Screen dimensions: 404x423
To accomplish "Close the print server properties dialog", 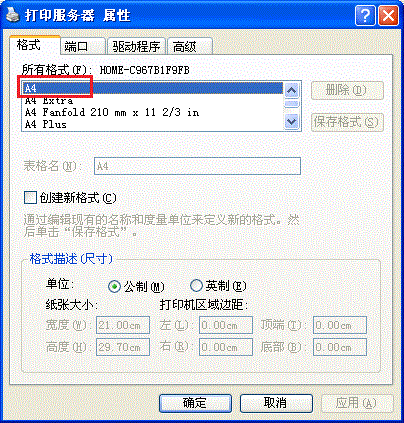I will (389, 15).
